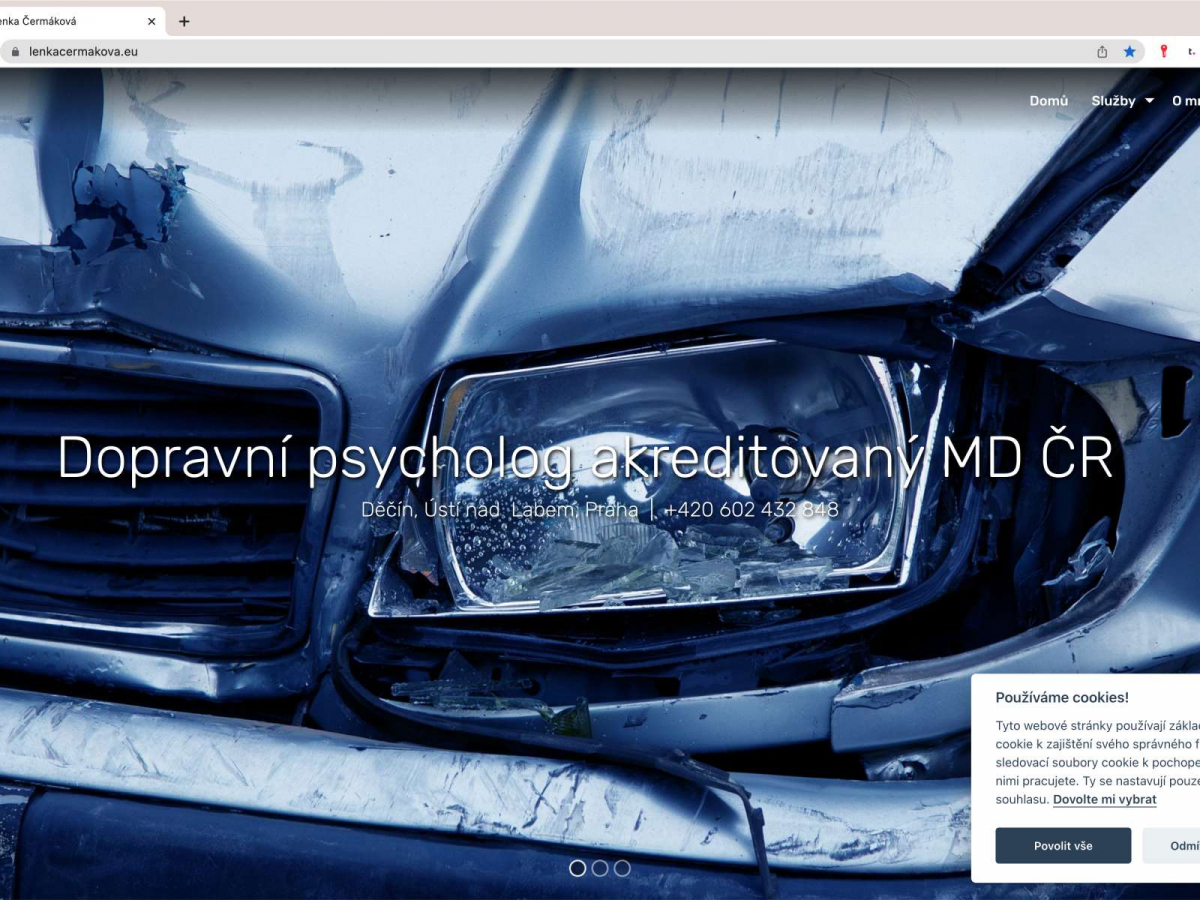Switch to the third carousel slide dot
Viewport: 1200px width, 900px height.
622,868
